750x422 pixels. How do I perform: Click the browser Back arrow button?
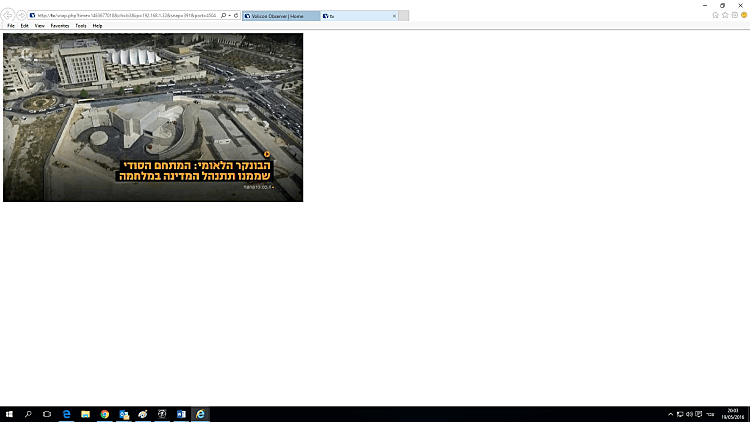pos(8,16)
